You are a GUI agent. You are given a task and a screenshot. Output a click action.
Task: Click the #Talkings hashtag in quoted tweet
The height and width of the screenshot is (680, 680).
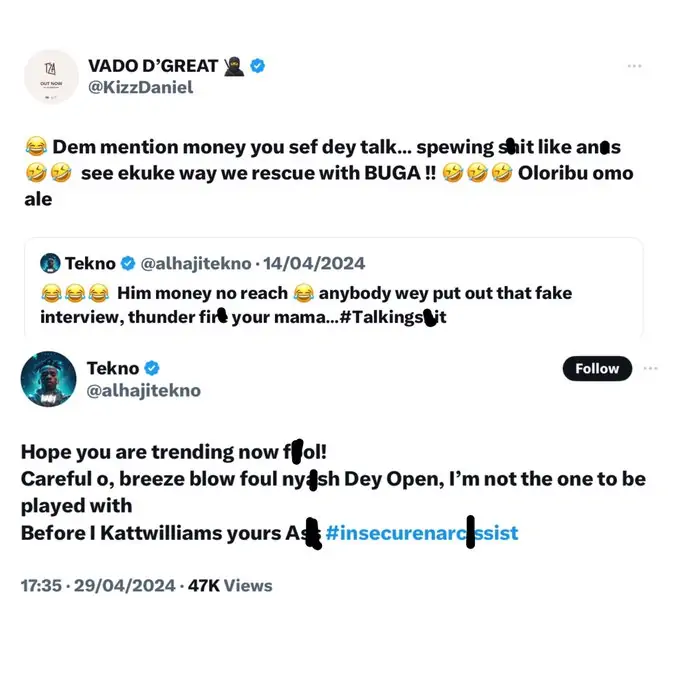tap(393, 317)
